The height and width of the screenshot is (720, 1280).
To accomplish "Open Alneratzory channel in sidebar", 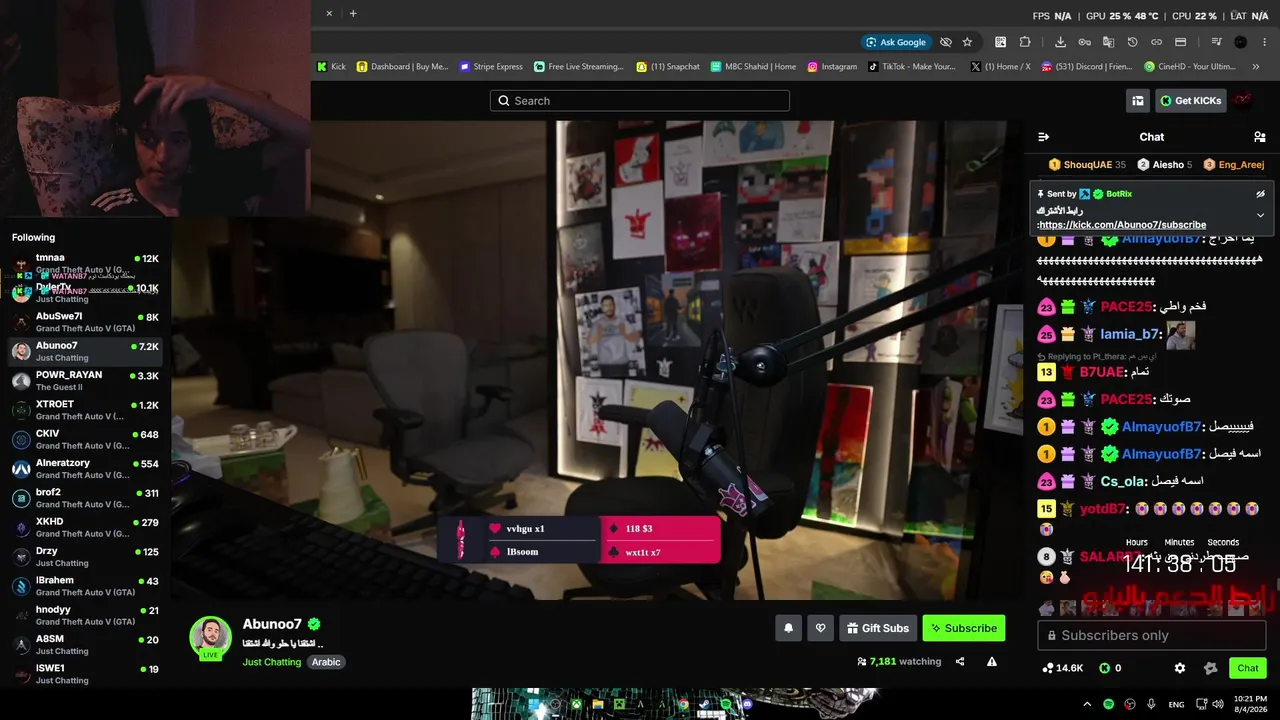I will 85,468.
